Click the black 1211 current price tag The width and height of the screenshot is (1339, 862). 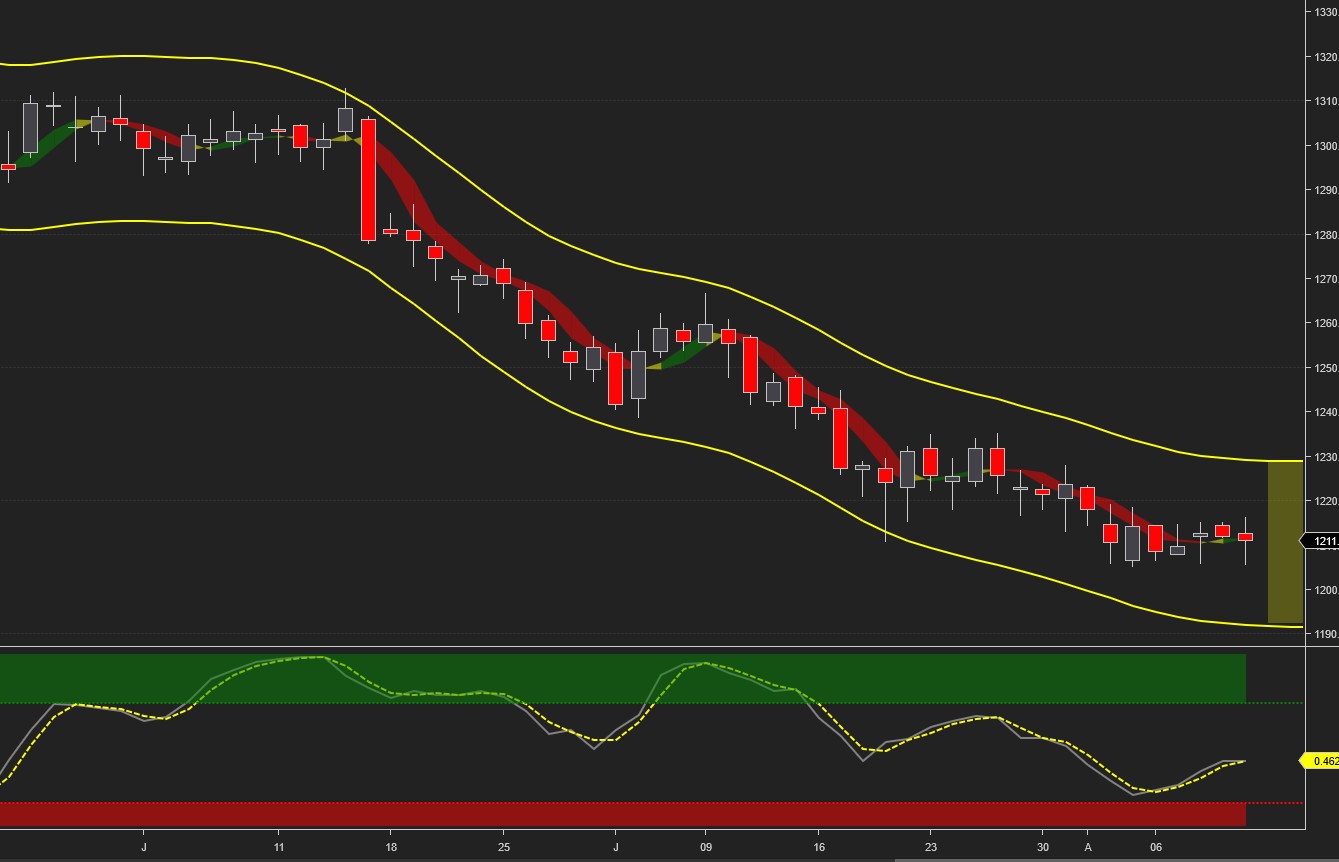coord(1320,541)
